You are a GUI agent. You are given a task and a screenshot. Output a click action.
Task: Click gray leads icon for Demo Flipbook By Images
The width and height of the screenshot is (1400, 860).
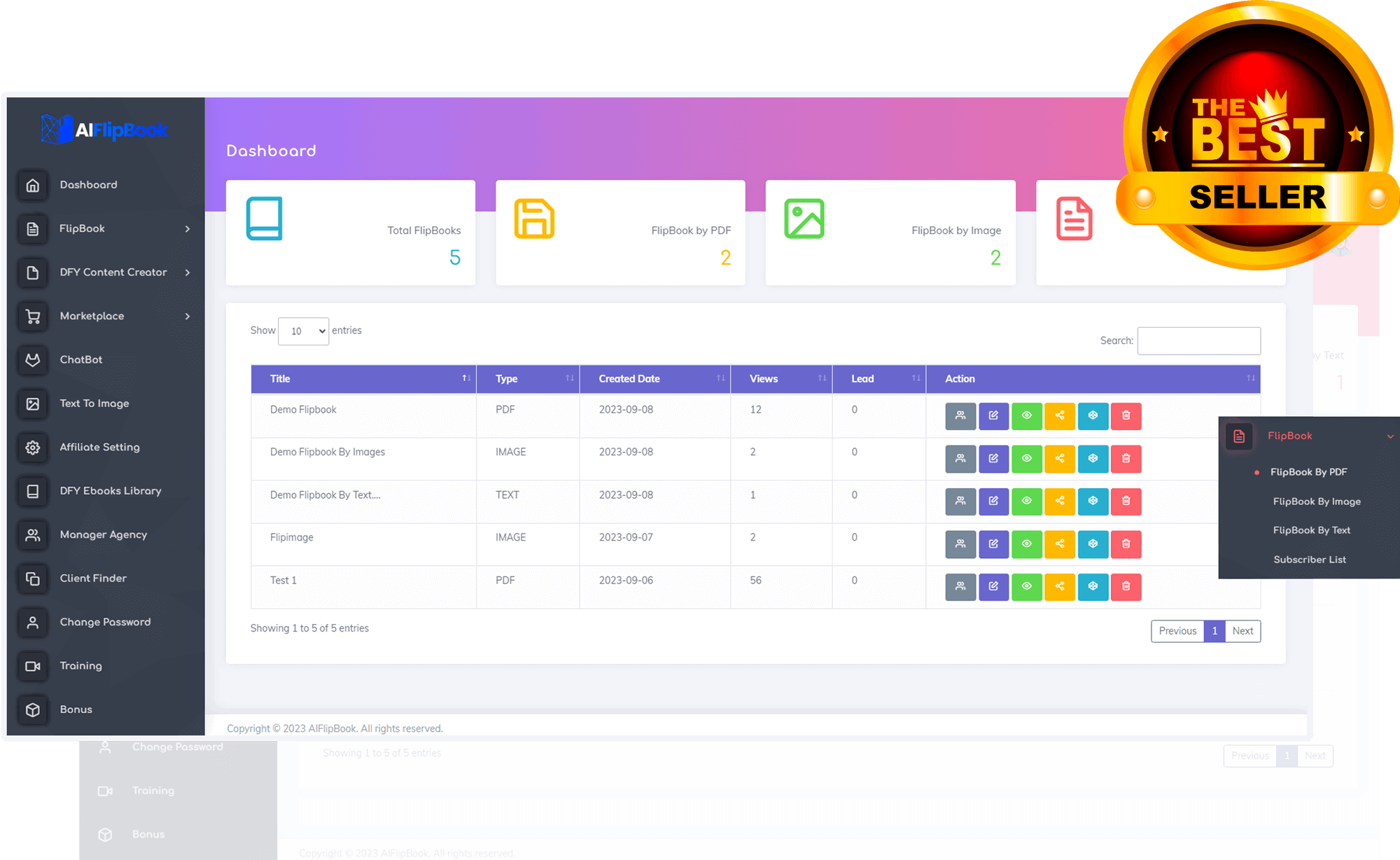click(960, 459)
